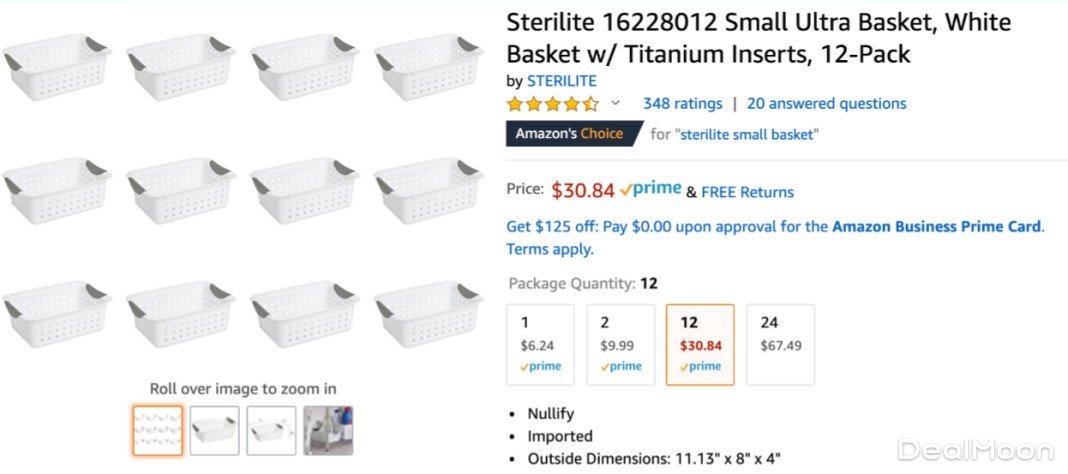Choose package quantity 1 for $6.24
1068x474 pixels.
pos(540,345)
